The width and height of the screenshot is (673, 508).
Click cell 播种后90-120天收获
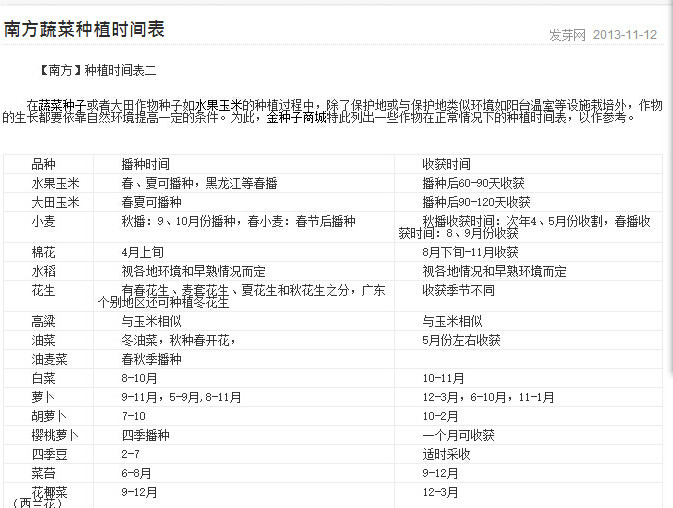[476, 202]
